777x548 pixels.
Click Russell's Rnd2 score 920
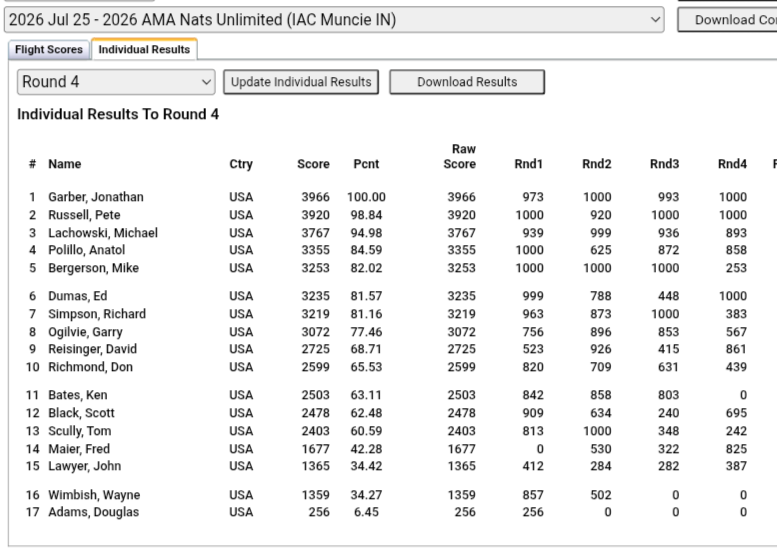click(601, 215)
